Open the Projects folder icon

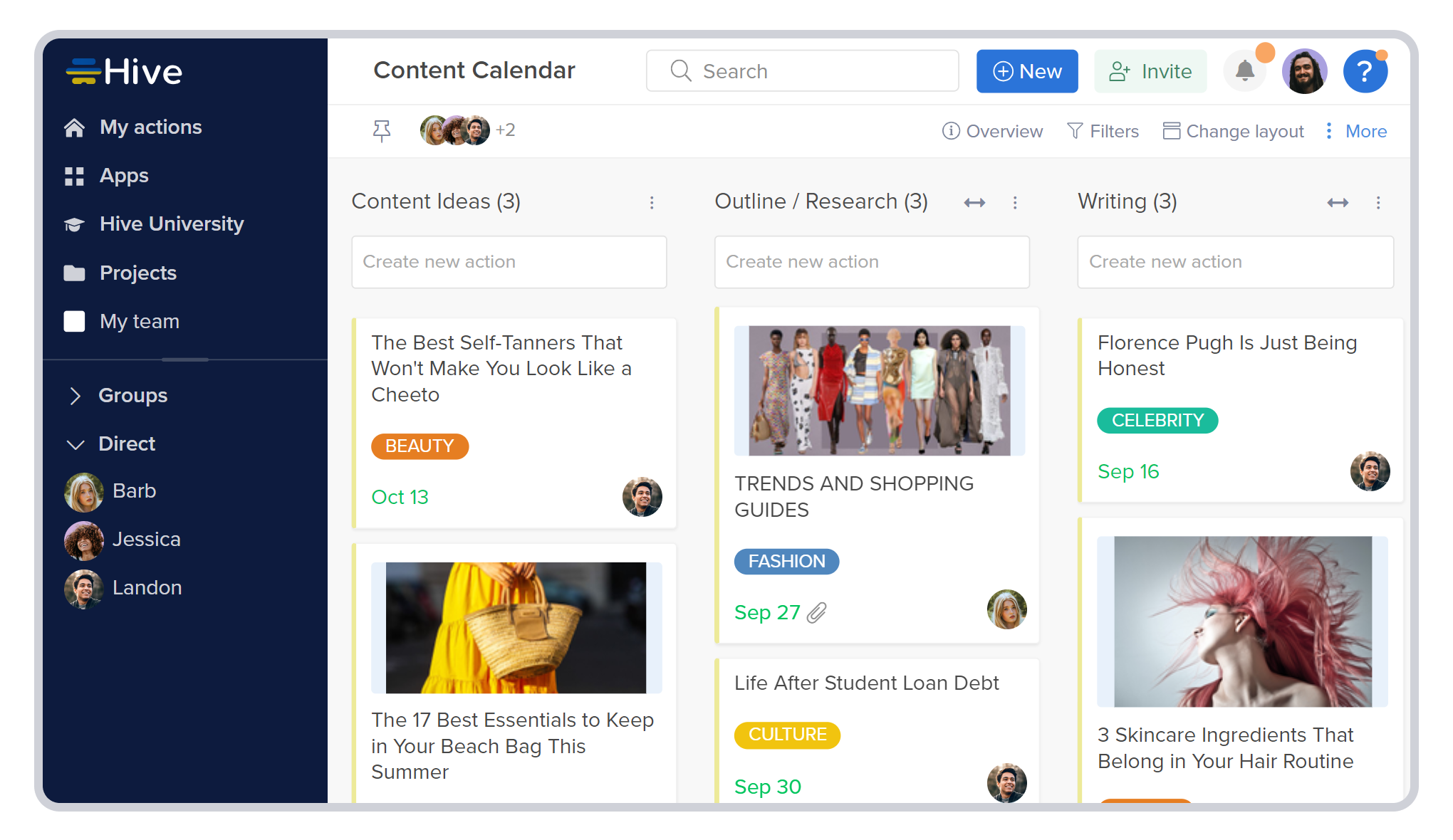(74, 273)
